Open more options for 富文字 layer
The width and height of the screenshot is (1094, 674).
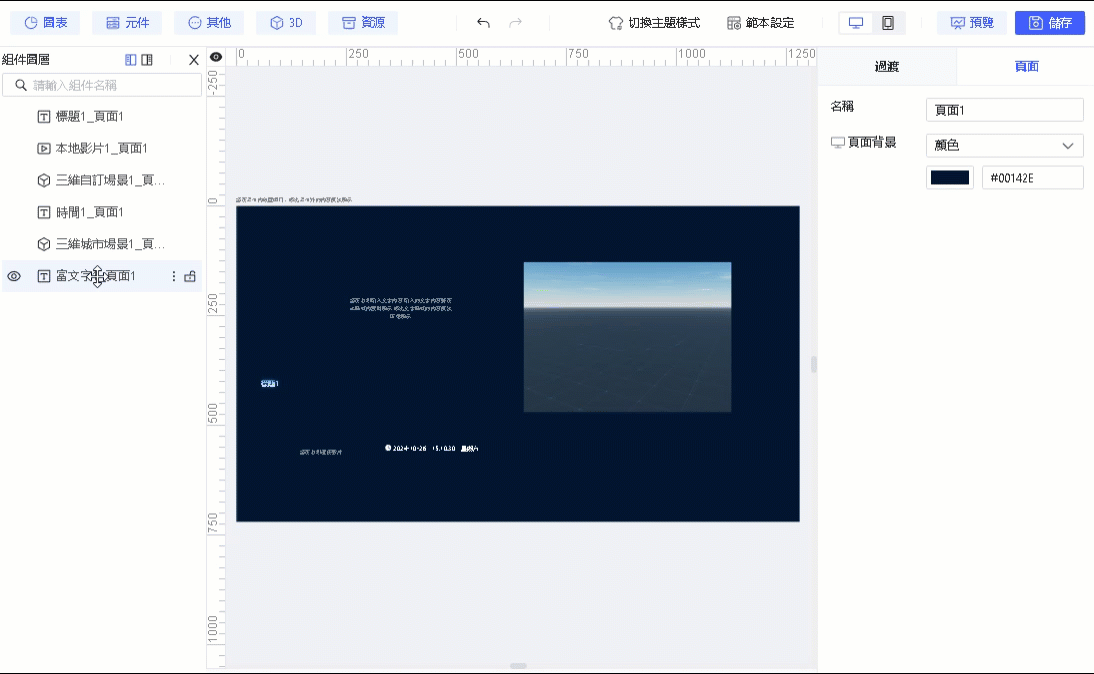click(174, 276)
